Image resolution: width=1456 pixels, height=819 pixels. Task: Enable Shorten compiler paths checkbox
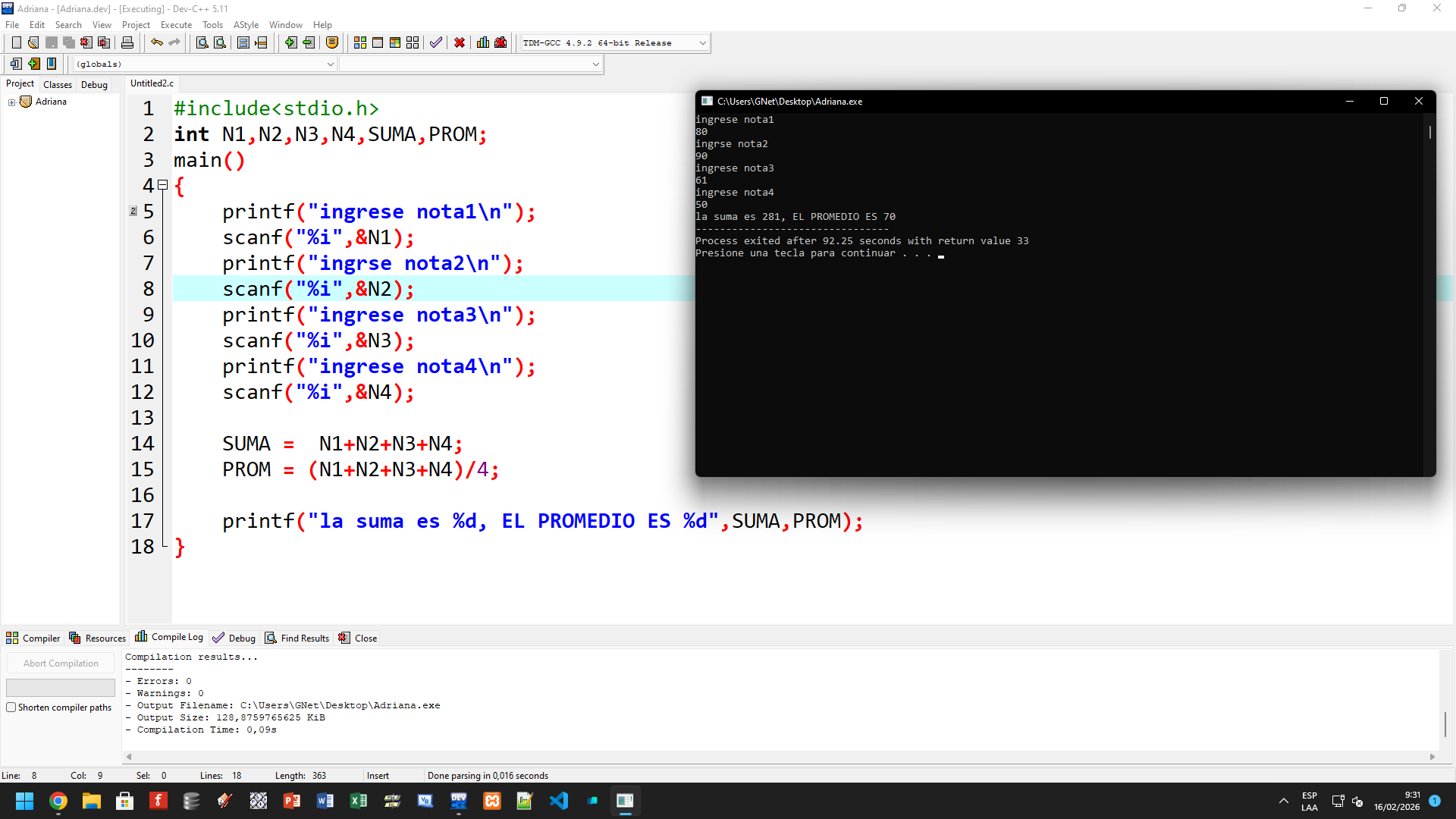click(x=11, y=708)
